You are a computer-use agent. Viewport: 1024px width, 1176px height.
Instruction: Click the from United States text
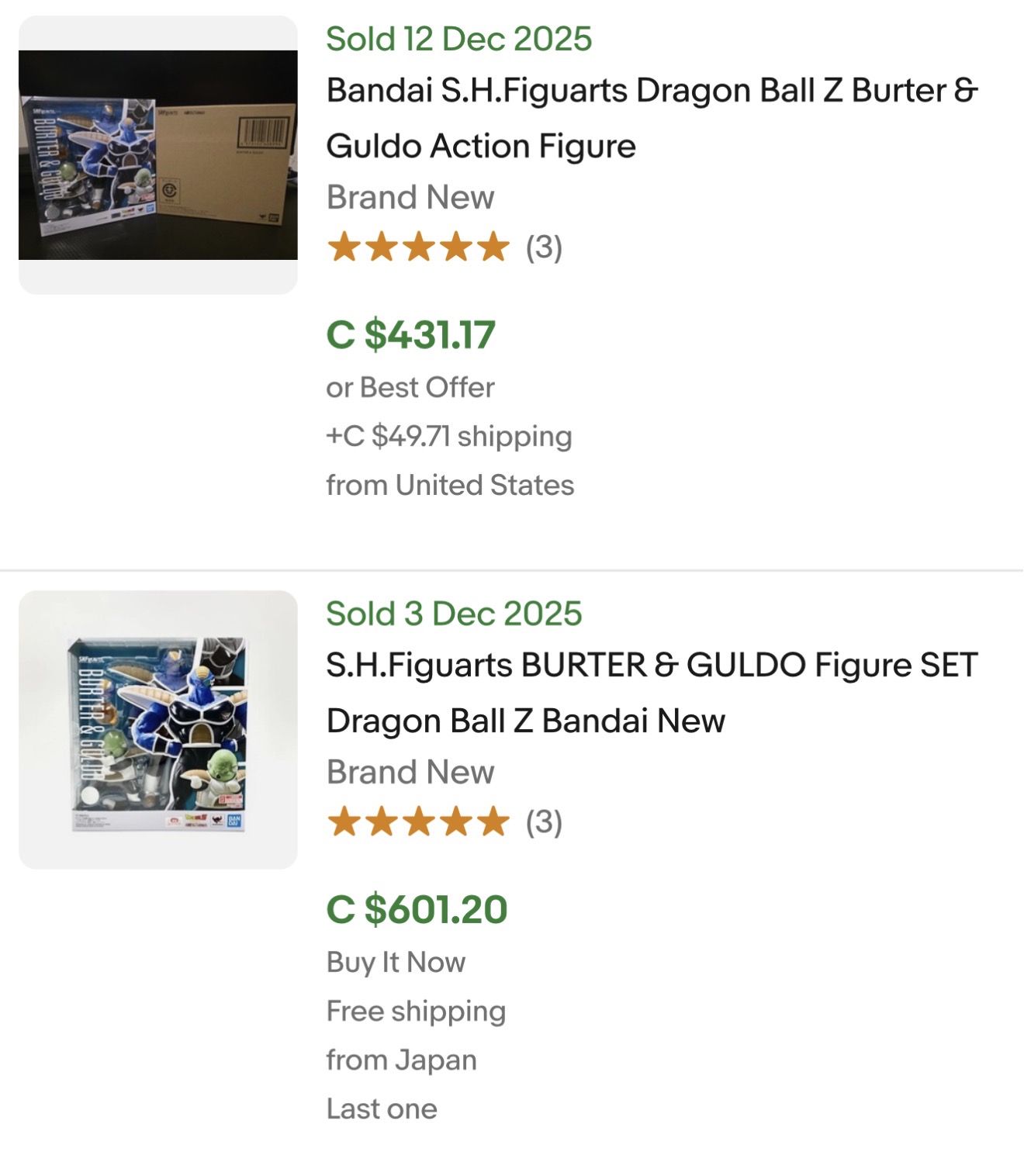click(x=450, y=485)
